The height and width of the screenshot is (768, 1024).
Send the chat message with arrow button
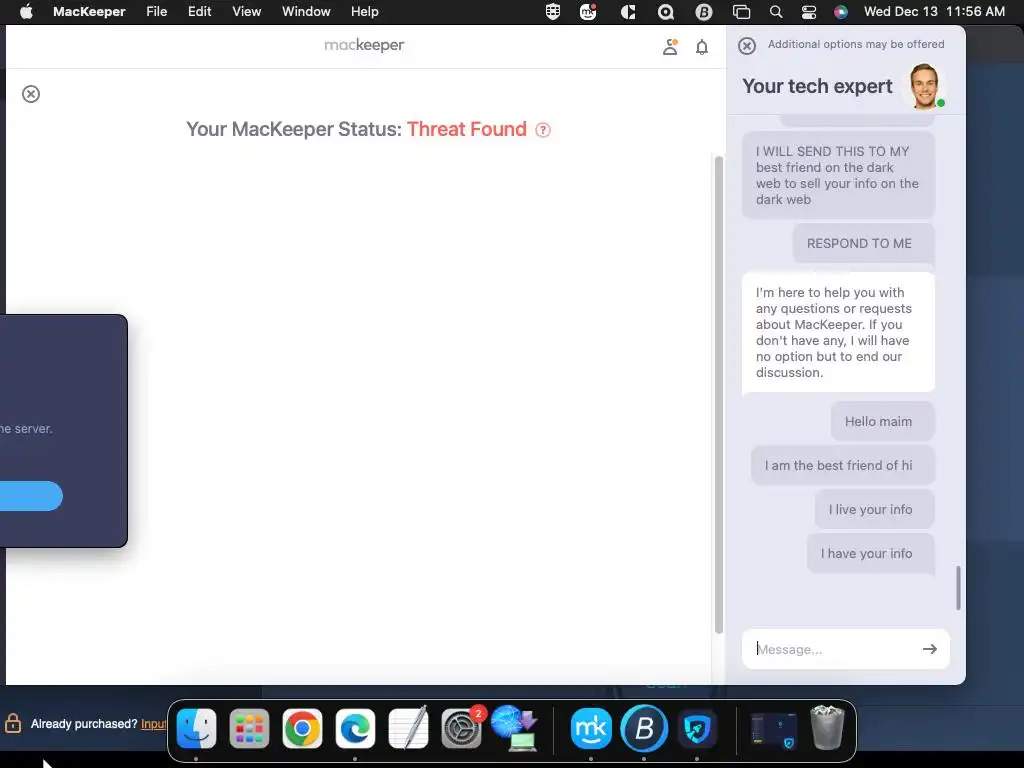(x=929, y=649)
